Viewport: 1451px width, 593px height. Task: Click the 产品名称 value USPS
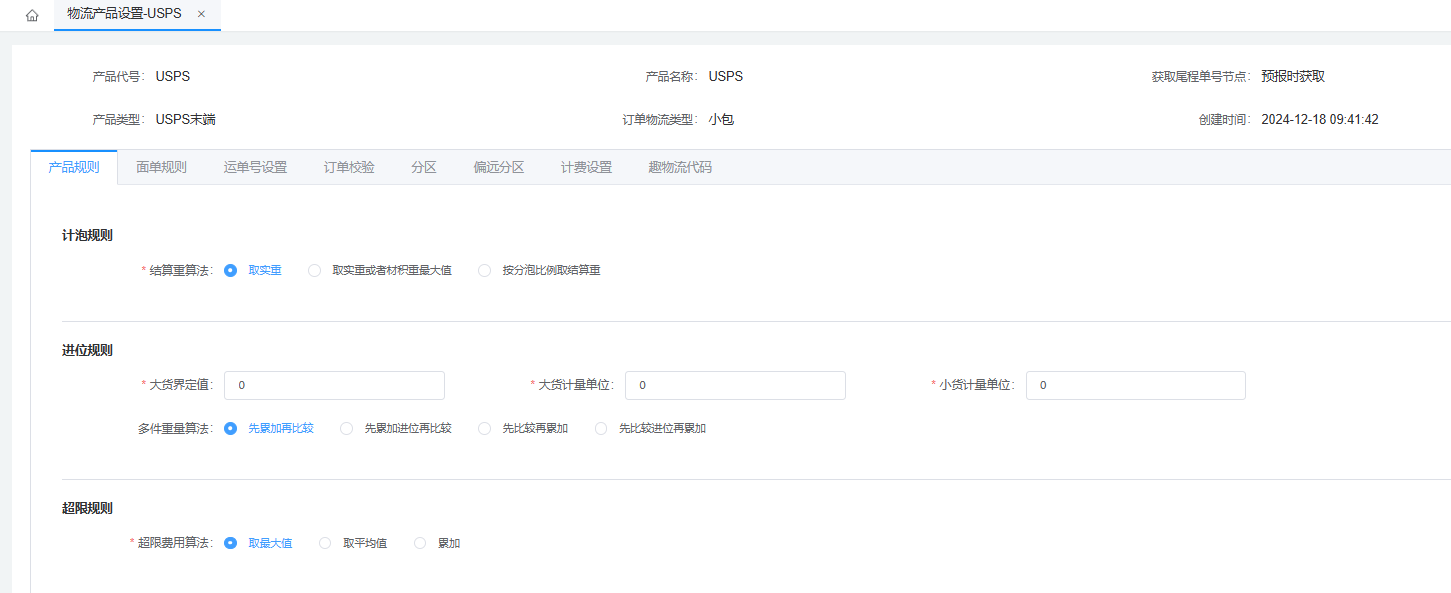point(726,76)
